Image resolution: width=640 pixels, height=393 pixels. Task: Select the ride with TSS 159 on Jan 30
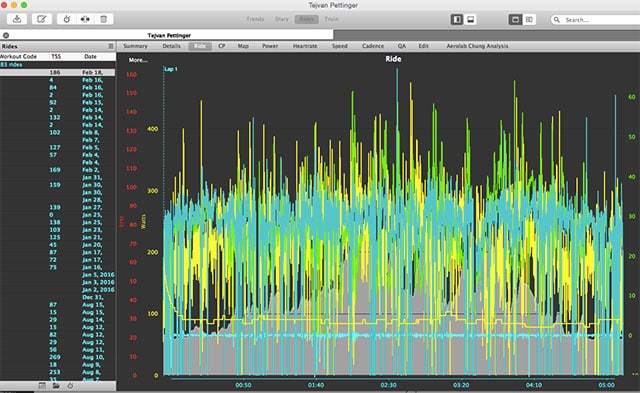58,185
